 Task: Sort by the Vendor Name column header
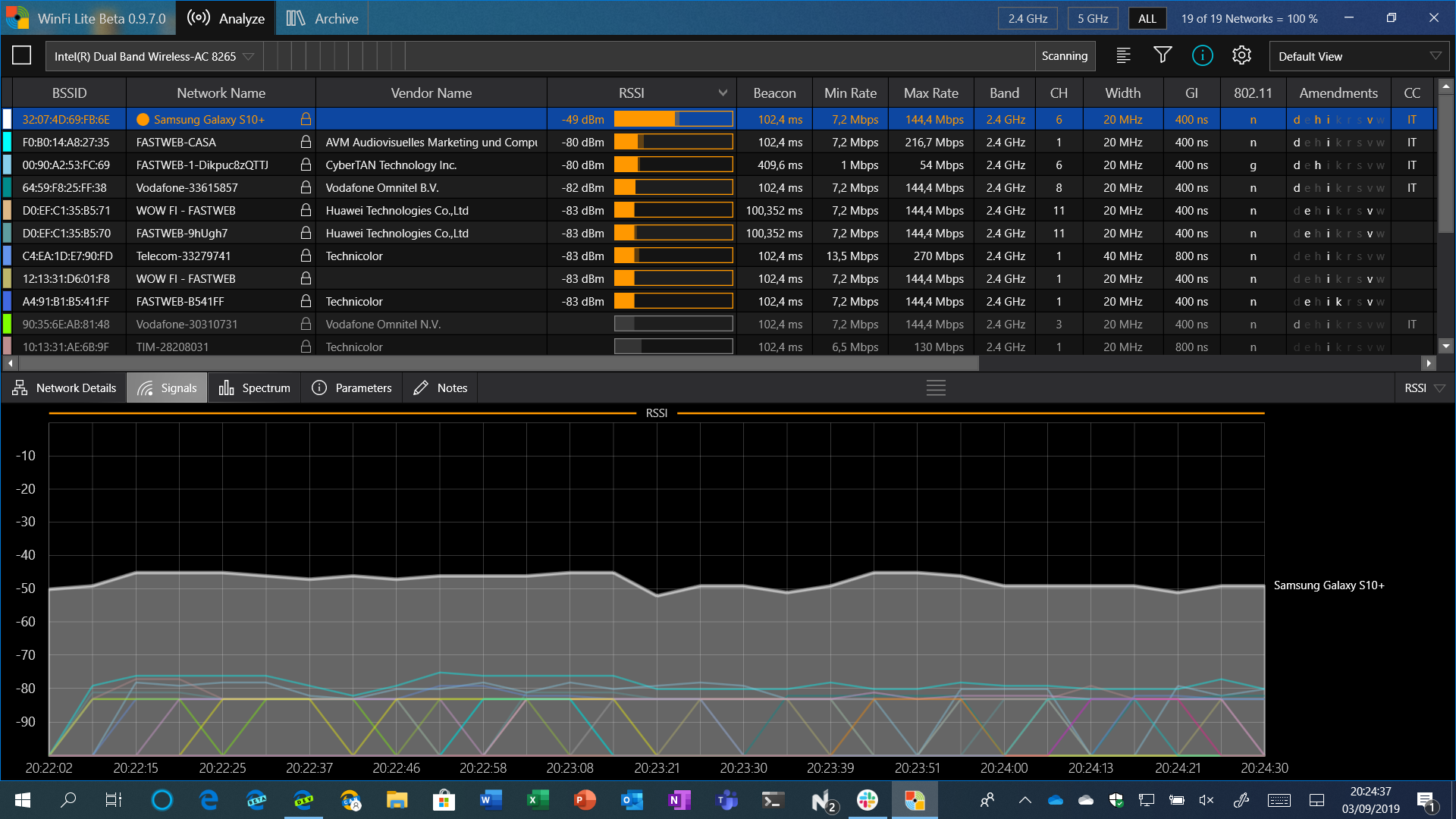coord(431,93)
